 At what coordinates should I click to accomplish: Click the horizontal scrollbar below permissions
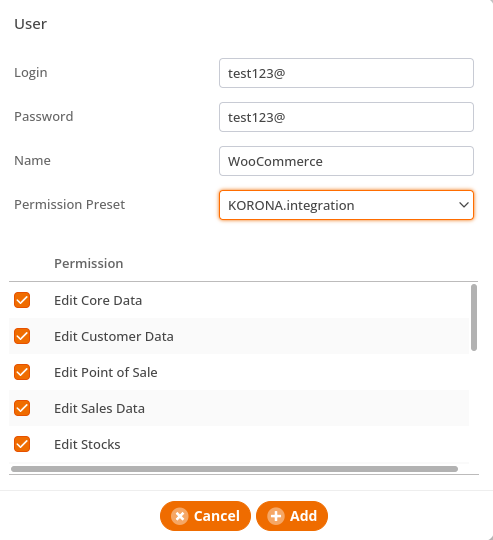click(234, 469)
